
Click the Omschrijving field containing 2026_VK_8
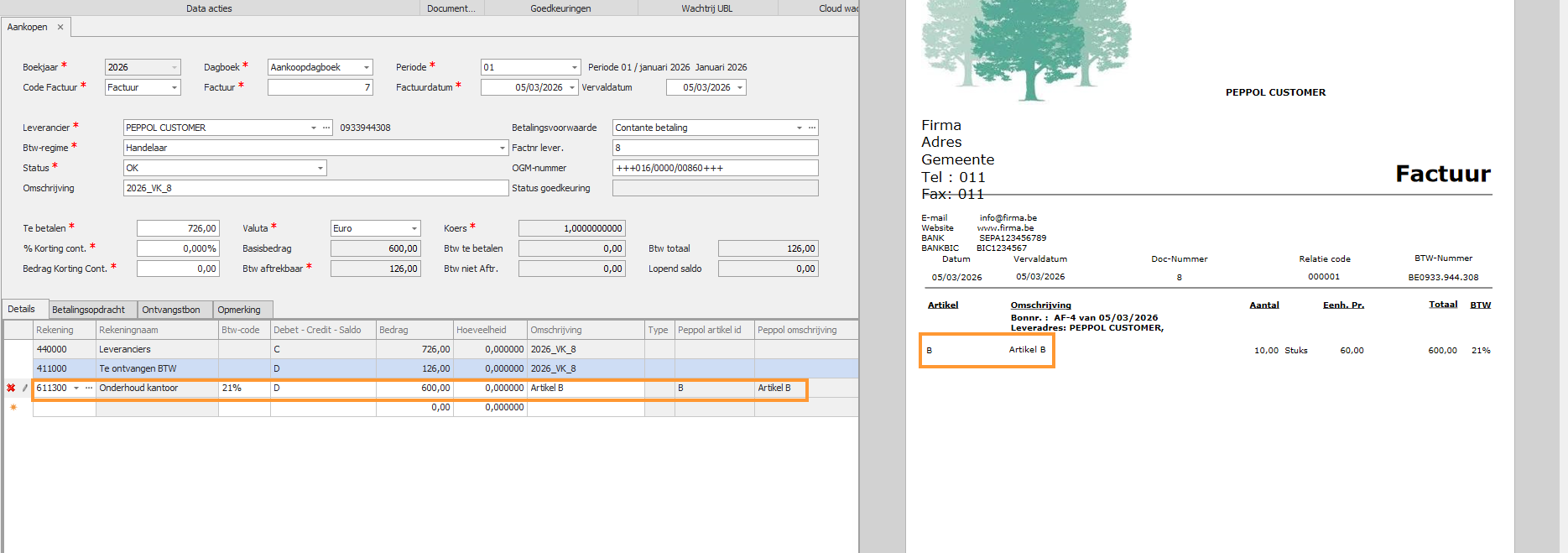point(315,188)
